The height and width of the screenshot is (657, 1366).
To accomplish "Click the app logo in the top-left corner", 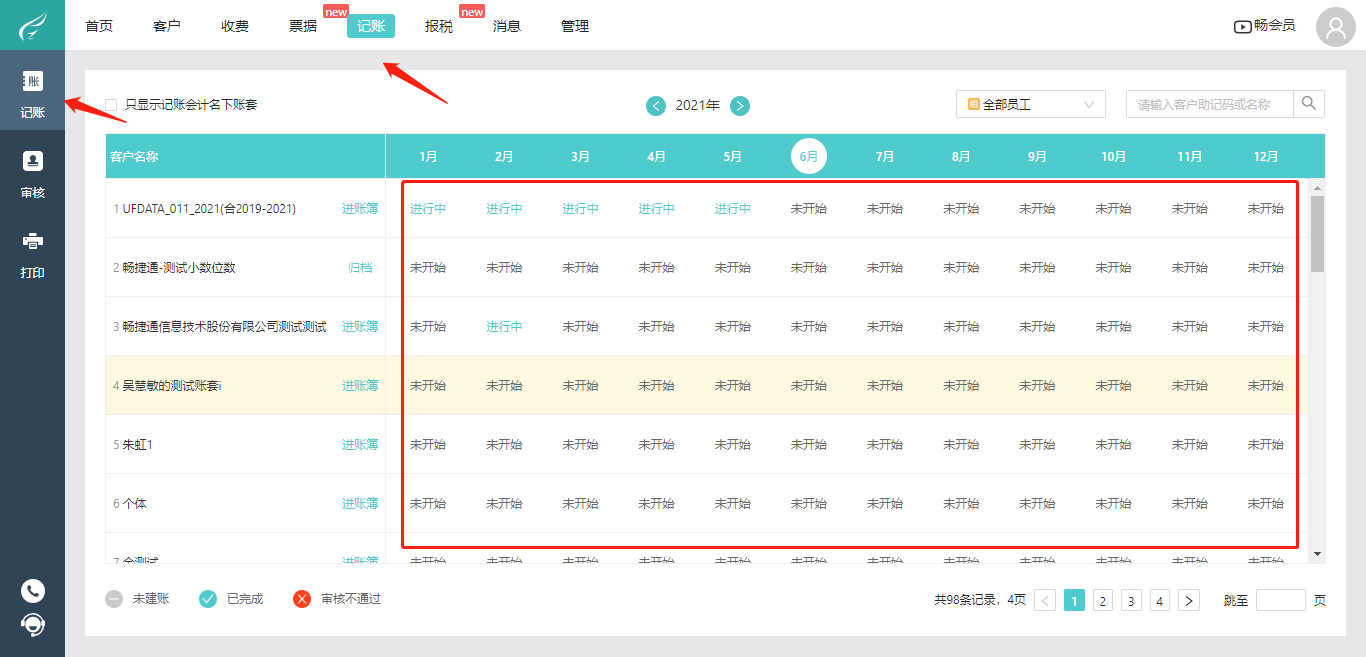I will [32, 25].
